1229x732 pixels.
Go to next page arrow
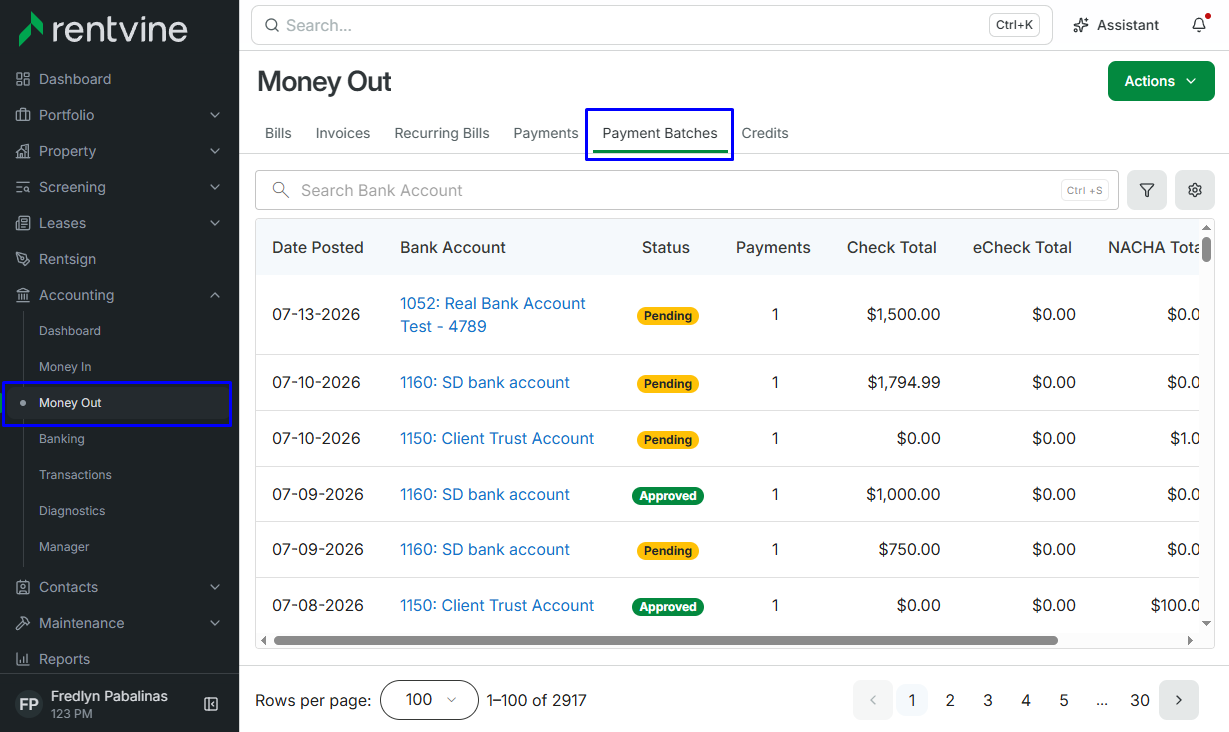pos(1179,700)
